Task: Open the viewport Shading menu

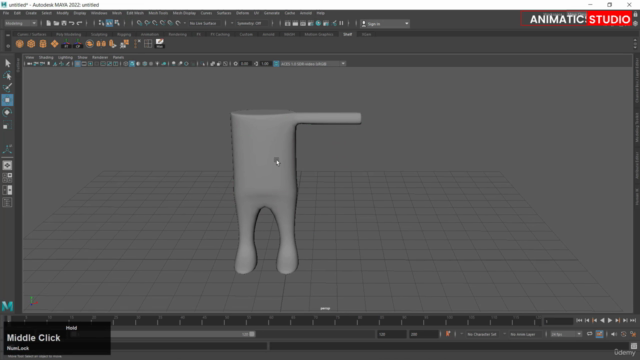Action: pos(46,58)
